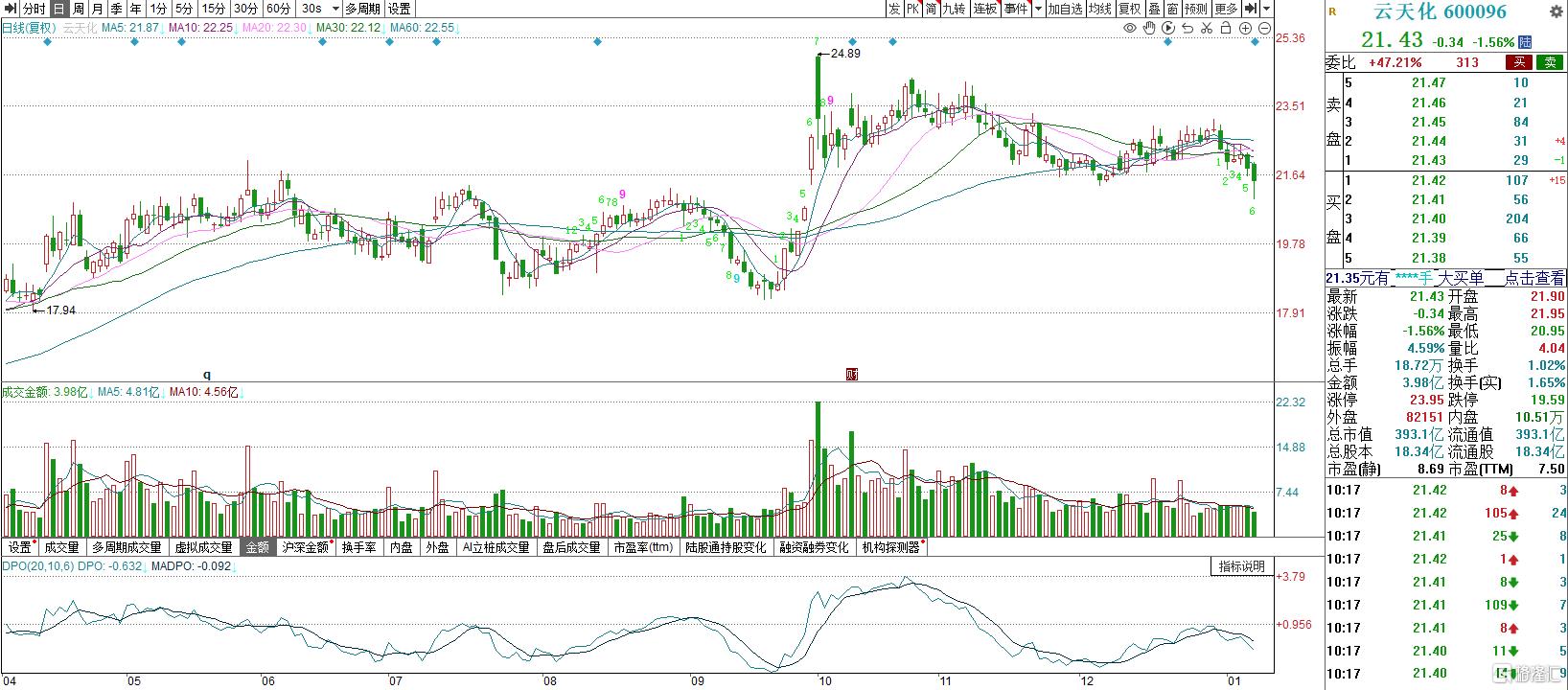The image size is (1568, 690).
Task: Click right-edge arrow-bar icon in toolbar
Action: pyautogui.click(x=1251, y=9)
